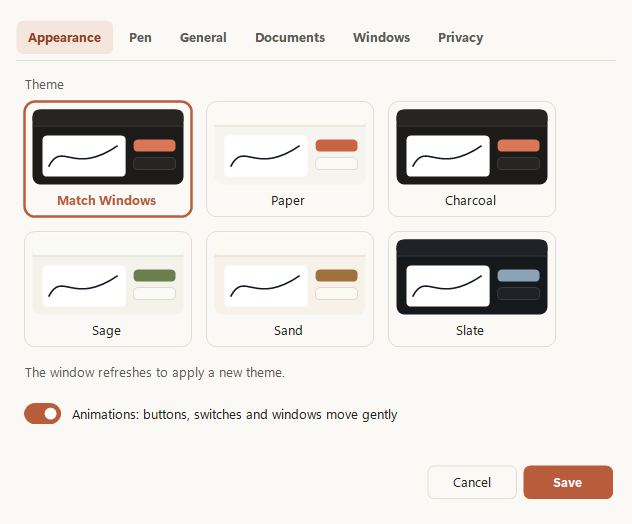Choose the Paper theme
This screenshot has height=524, width=632.
coord(290,159)
